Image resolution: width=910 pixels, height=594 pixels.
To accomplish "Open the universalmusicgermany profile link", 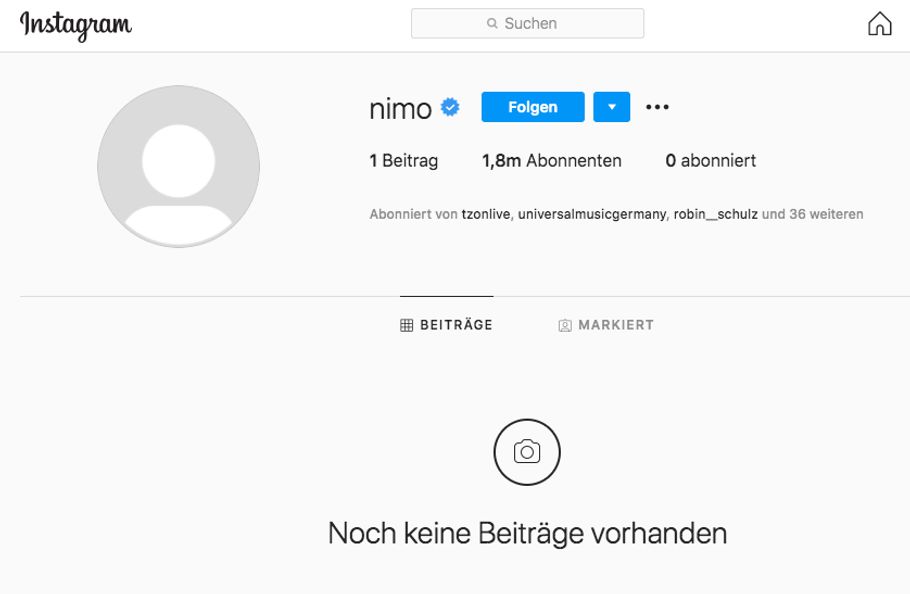I will pos(591,214).
